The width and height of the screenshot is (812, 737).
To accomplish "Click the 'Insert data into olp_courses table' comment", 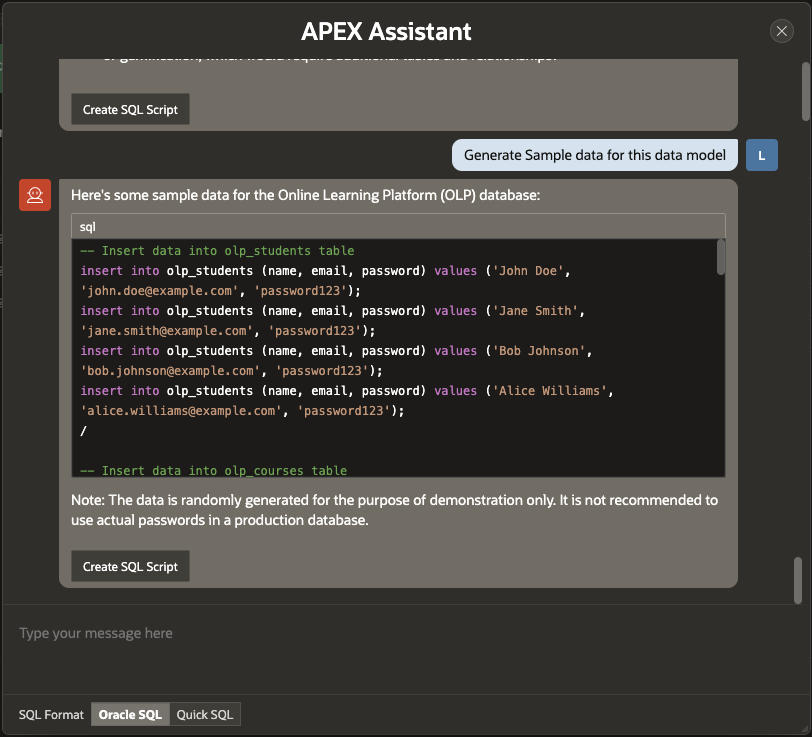I will [213, 470].
